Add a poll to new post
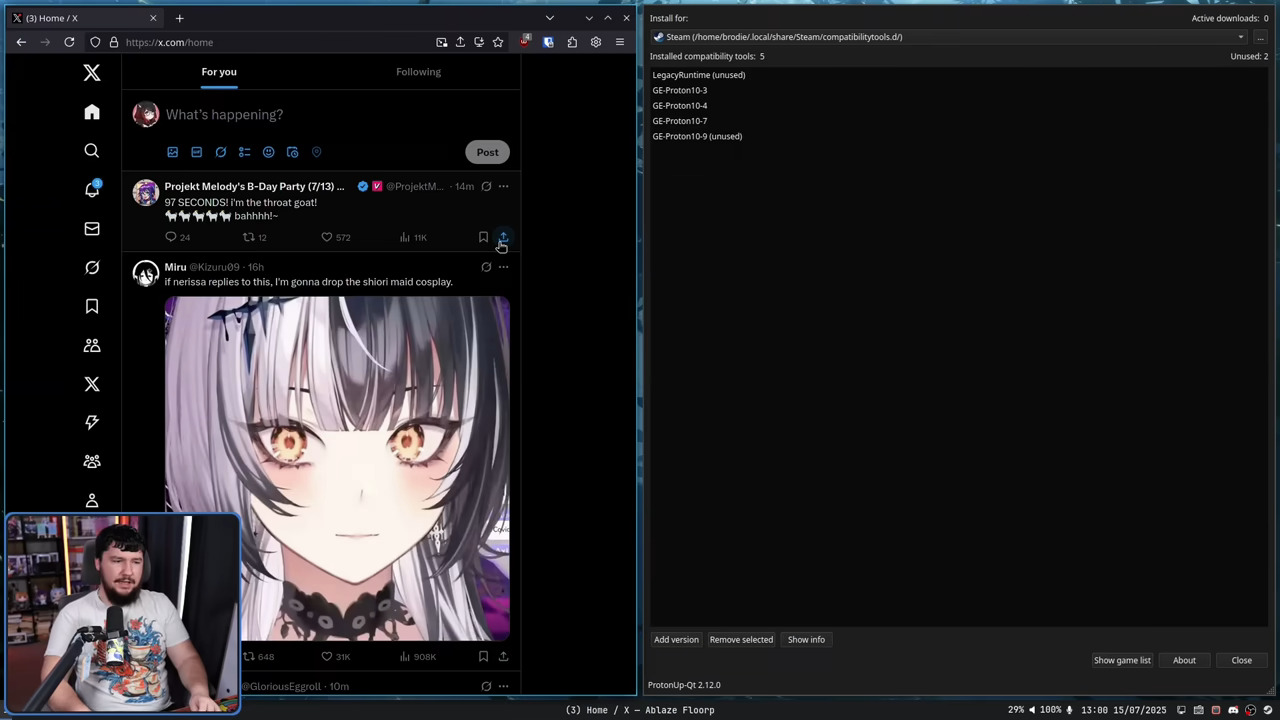Screen dimensions: 1280x720 (x=244, y=152)
